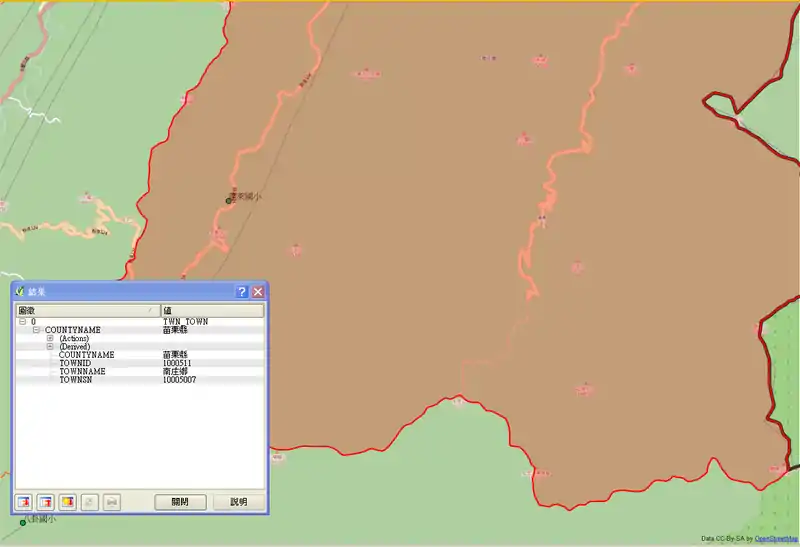Viewport: 800px width, 547px height.
Task: Click the third, yellow-and-red icon in the bottom toolbar
Action: (68, 501)
